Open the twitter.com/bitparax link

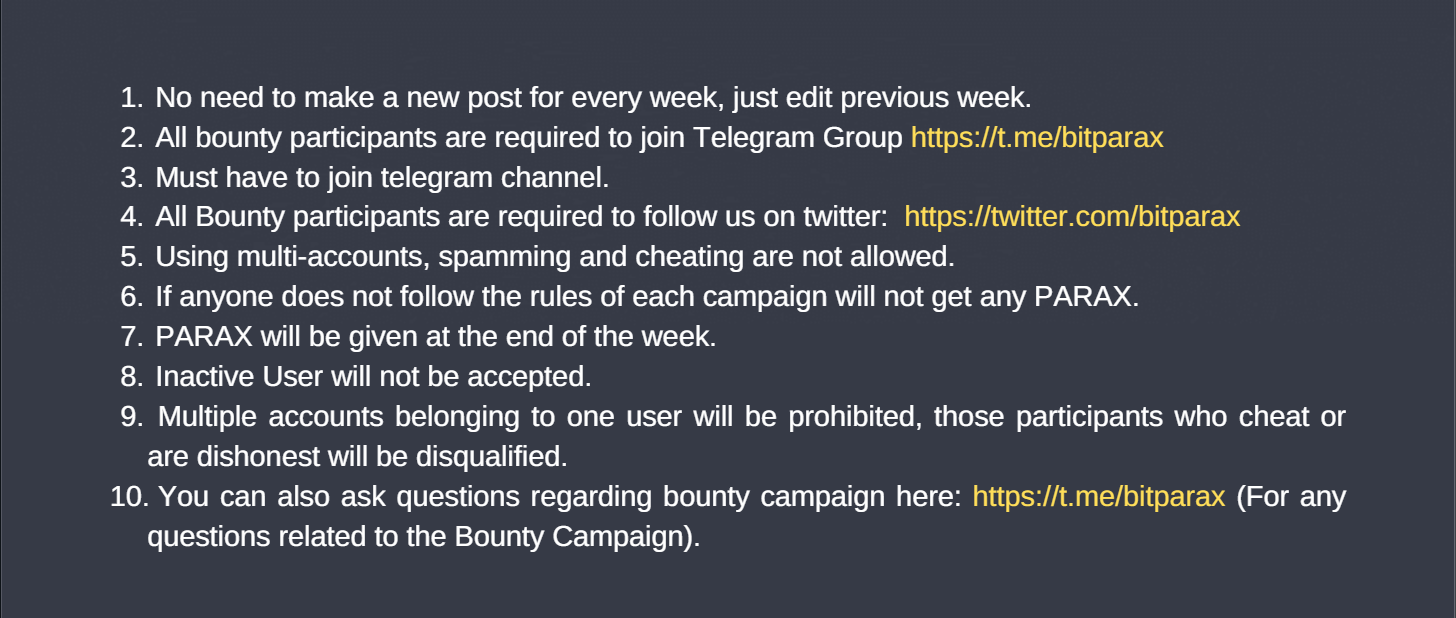tap(1072, 217)
